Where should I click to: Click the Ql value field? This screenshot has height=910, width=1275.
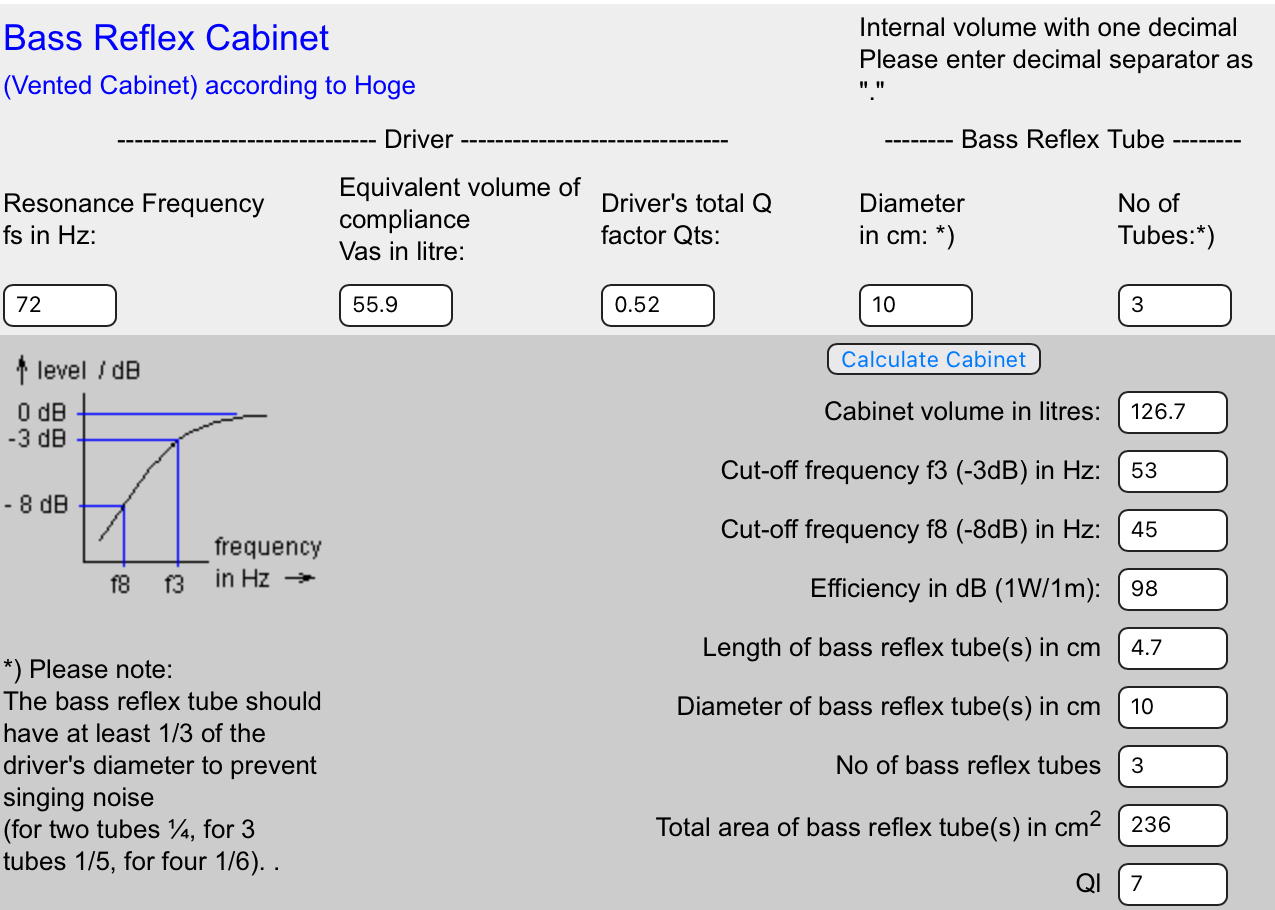click(1172, 884)
